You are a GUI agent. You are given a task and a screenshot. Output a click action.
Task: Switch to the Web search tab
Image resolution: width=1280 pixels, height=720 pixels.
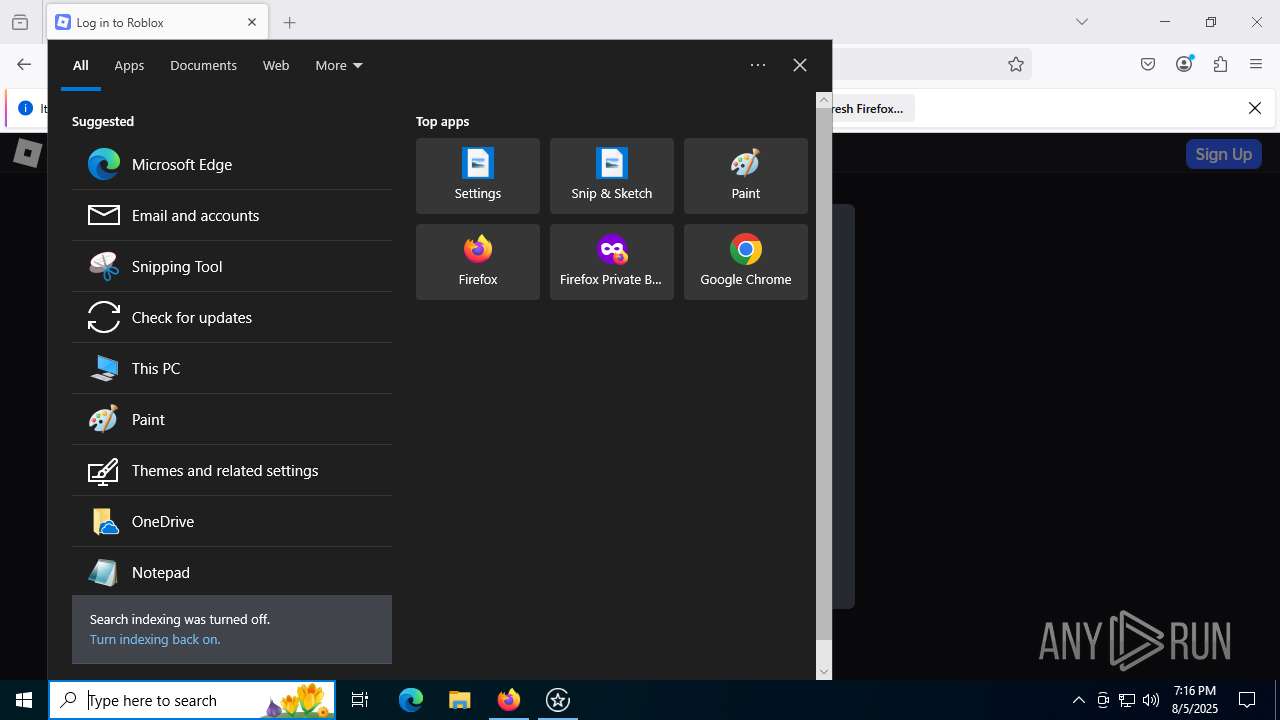coord(276,65)
